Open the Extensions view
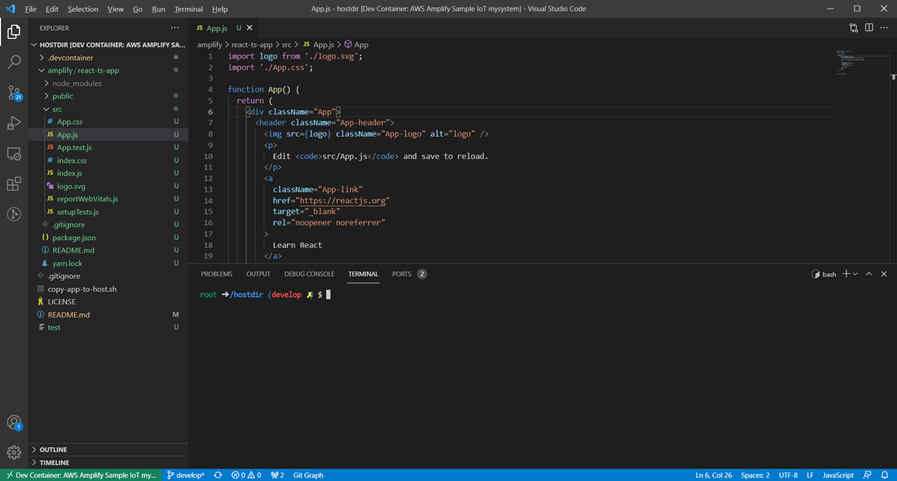Image resolution: width=897 pixels, height=481 pixels. point(14,184)
